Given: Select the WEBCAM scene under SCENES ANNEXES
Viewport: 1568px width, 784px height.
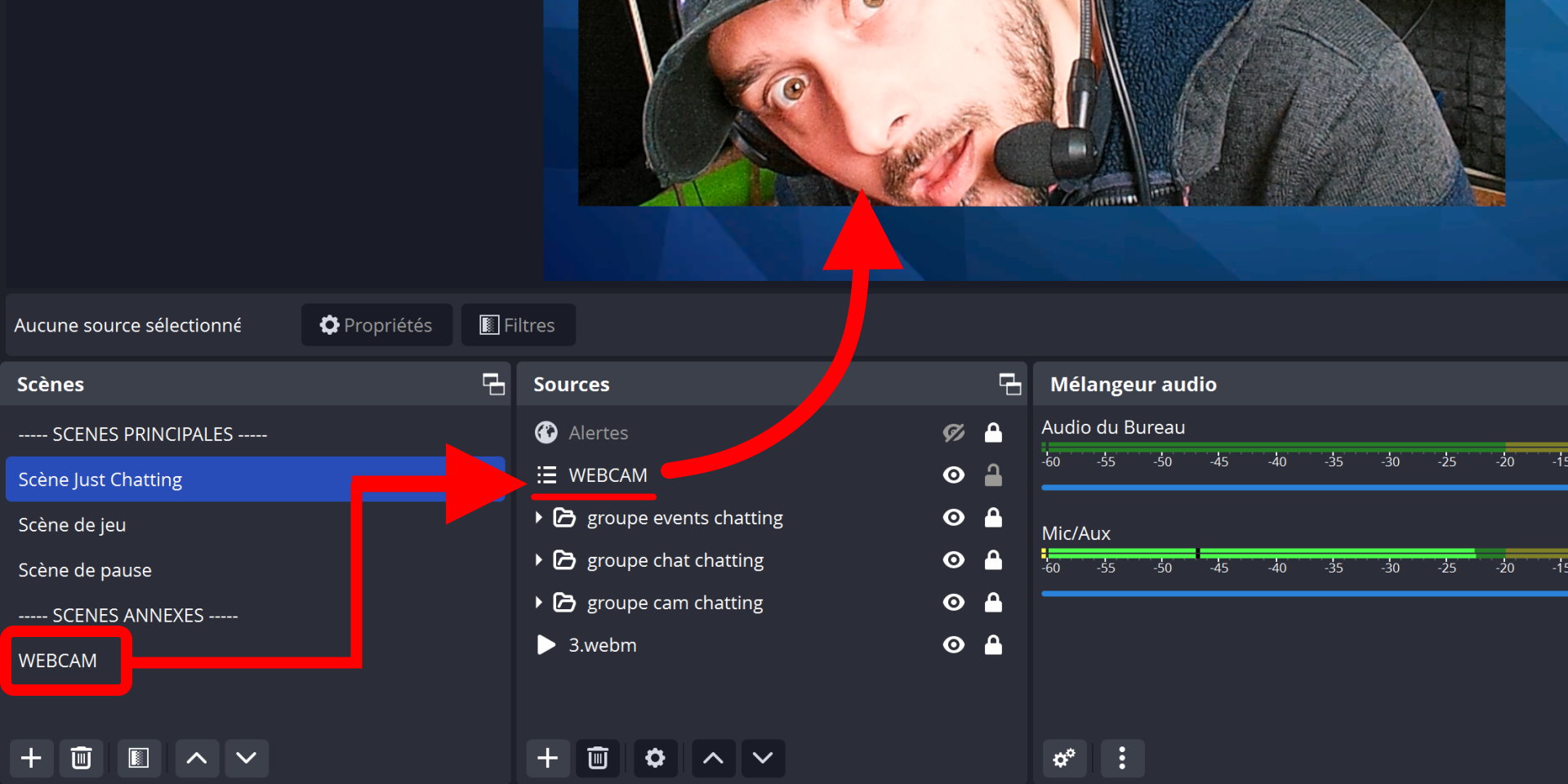Looking at the screenshot, I should (57, 660).
